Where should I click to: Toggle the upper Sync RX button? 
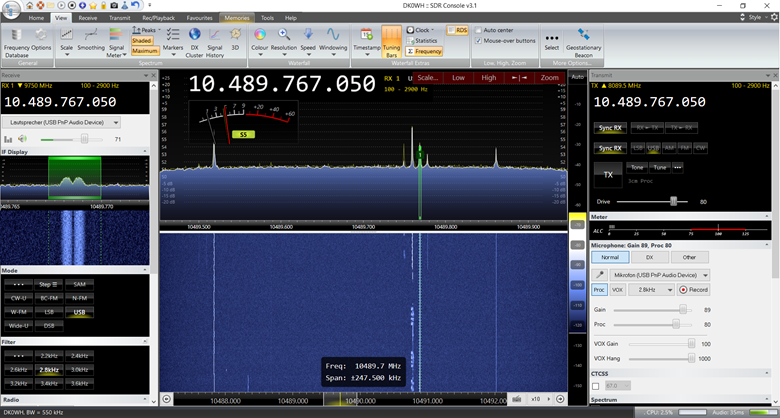point(610,128)
